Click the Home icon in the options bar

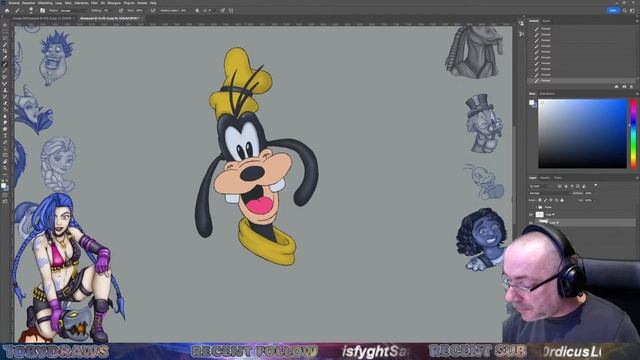(x=7, y=11)
